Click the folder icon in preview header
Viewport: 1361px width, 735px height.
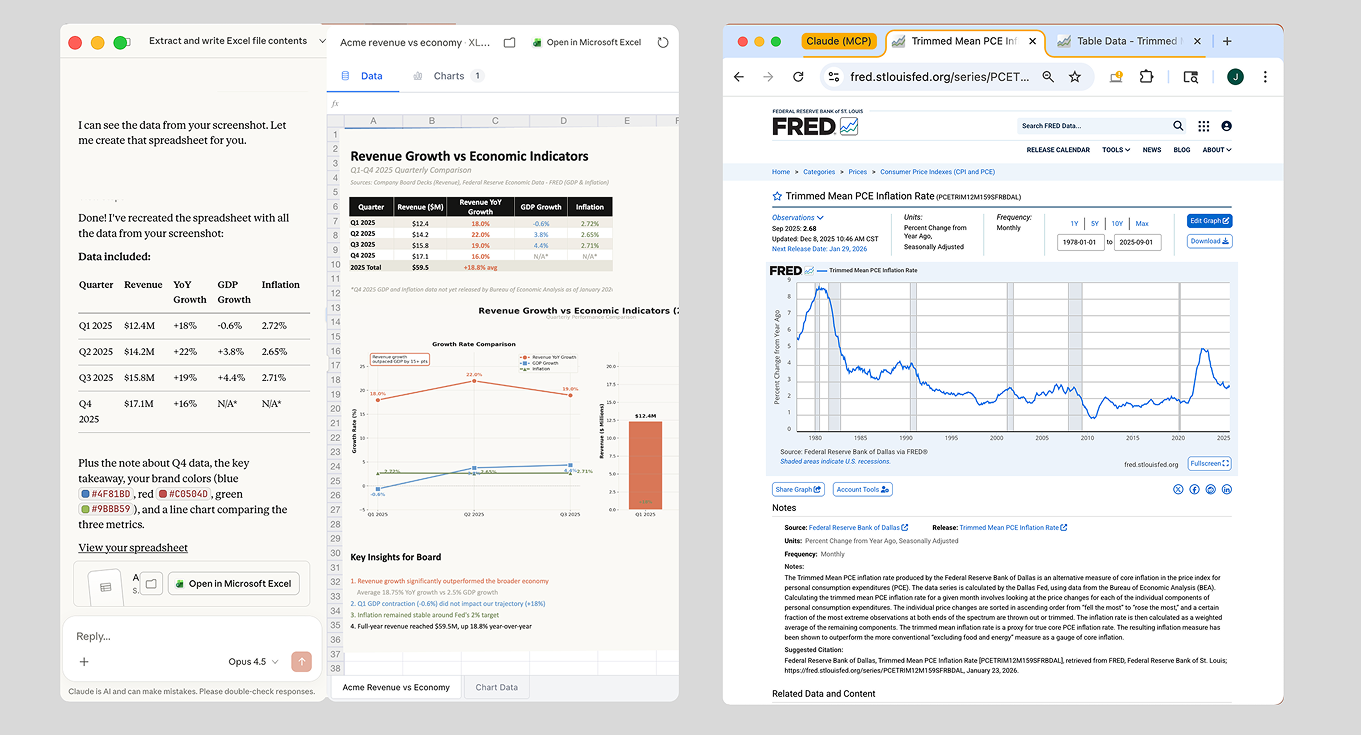(510, 43)
